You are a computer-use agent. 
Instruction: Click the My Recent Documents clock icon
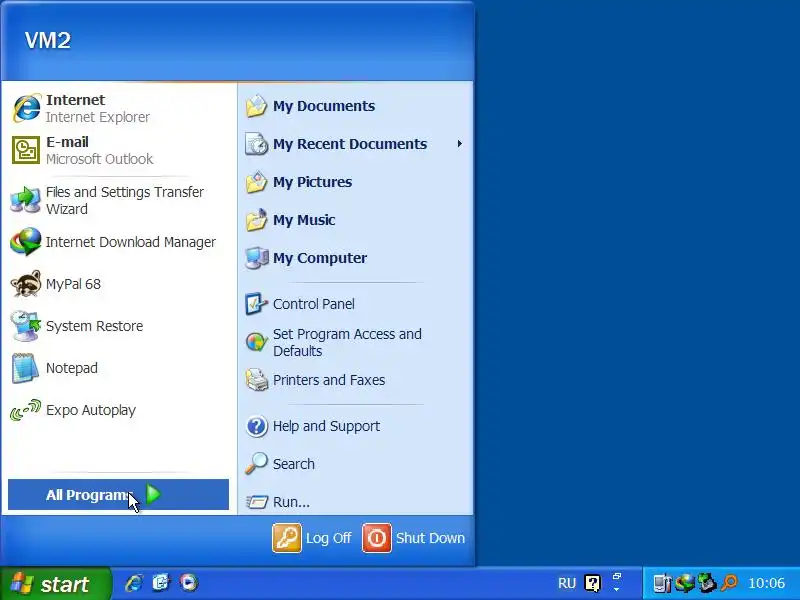pos(256,144)
